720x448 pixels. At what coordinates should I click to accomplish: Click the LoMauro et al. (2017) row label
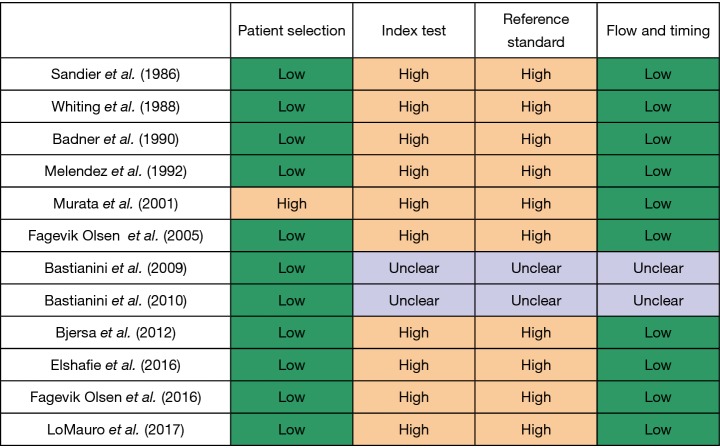point(116,429)
